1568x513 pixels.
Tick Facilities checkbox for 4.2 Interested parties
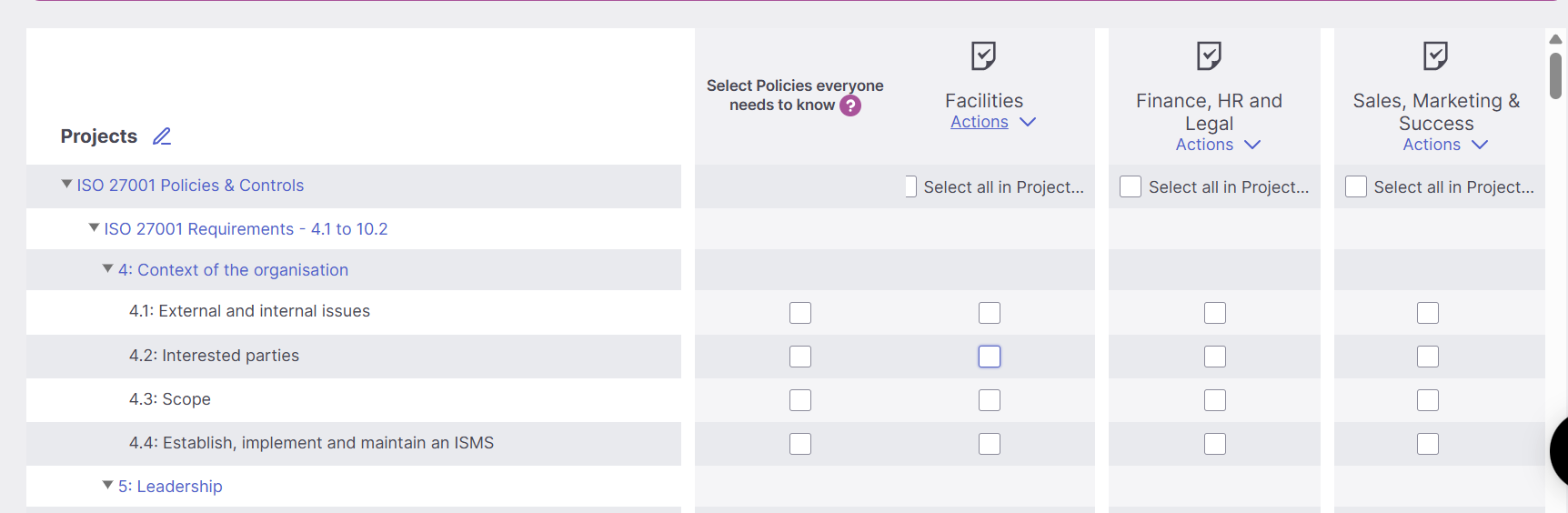[x=990, y=357]
